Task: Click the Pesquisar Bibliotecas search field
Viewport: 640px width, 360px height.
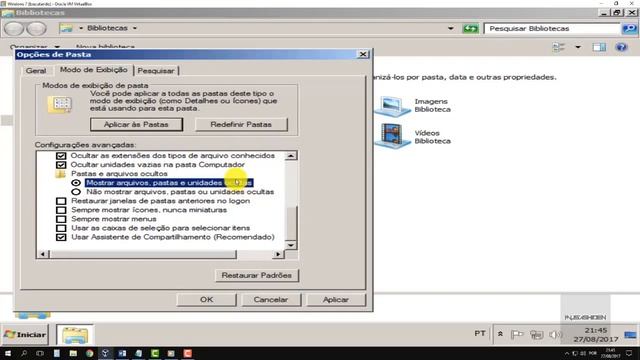Action: 552,29
